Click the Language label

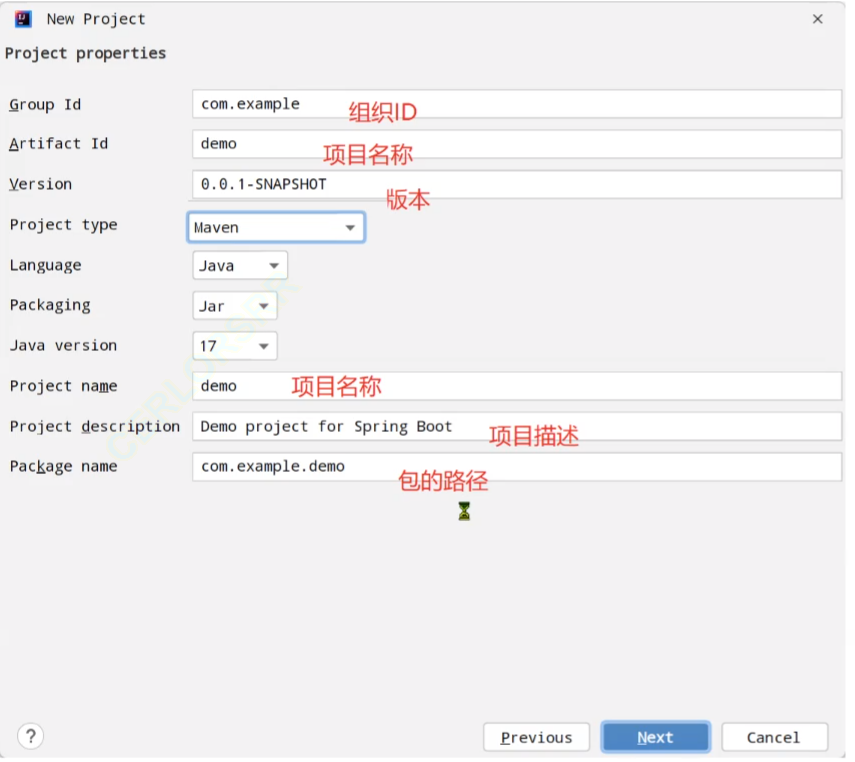click(x=46, y=267)
